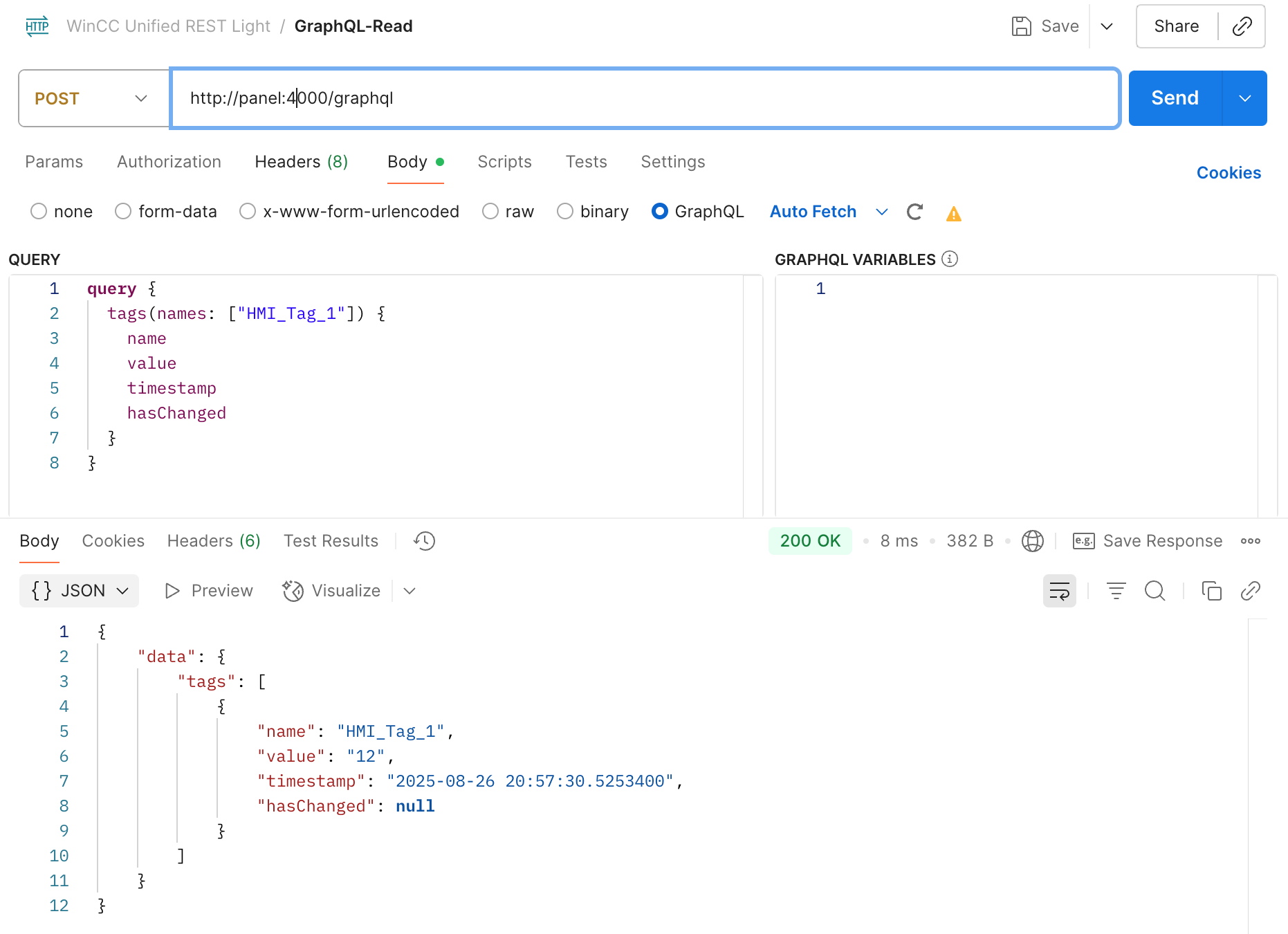
Task: Click the Visualize sparkle icon
Action: pos(293,591)
